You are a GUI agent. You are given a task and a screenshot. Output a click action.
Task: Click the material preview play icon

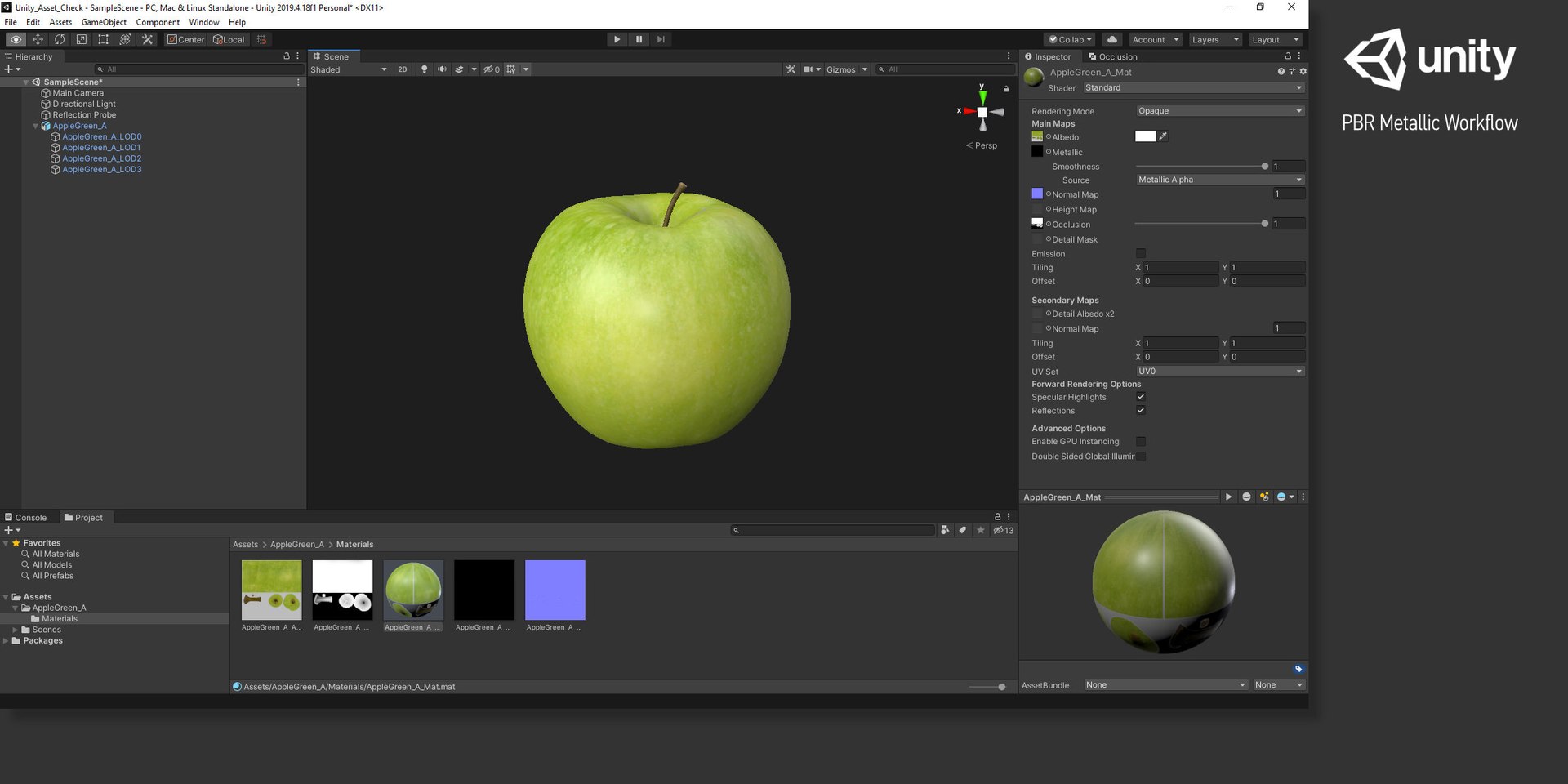click(x=1228, y=497)
